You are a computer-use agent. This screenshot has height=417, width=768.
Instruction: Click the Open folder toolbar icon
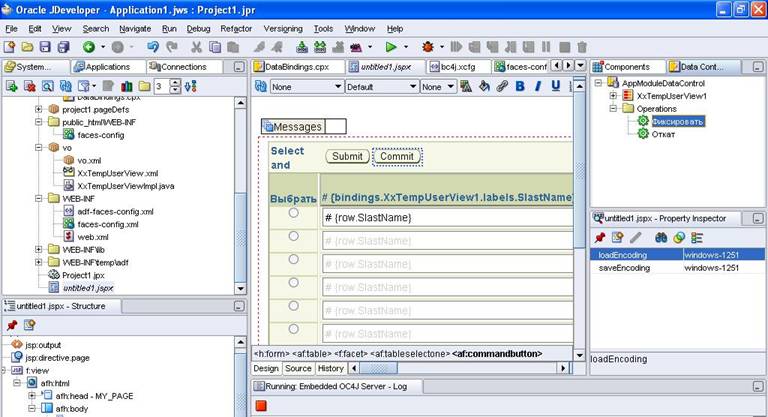27,47
